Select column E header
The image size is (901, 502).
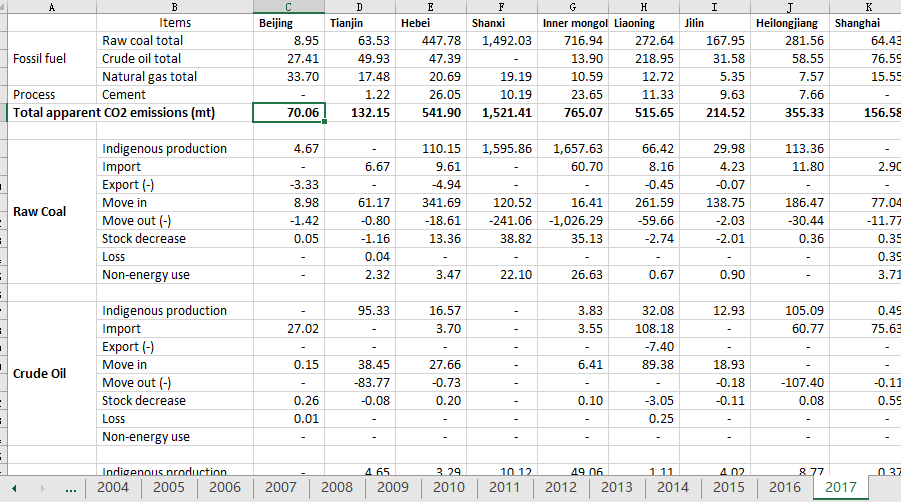(431, 7)
